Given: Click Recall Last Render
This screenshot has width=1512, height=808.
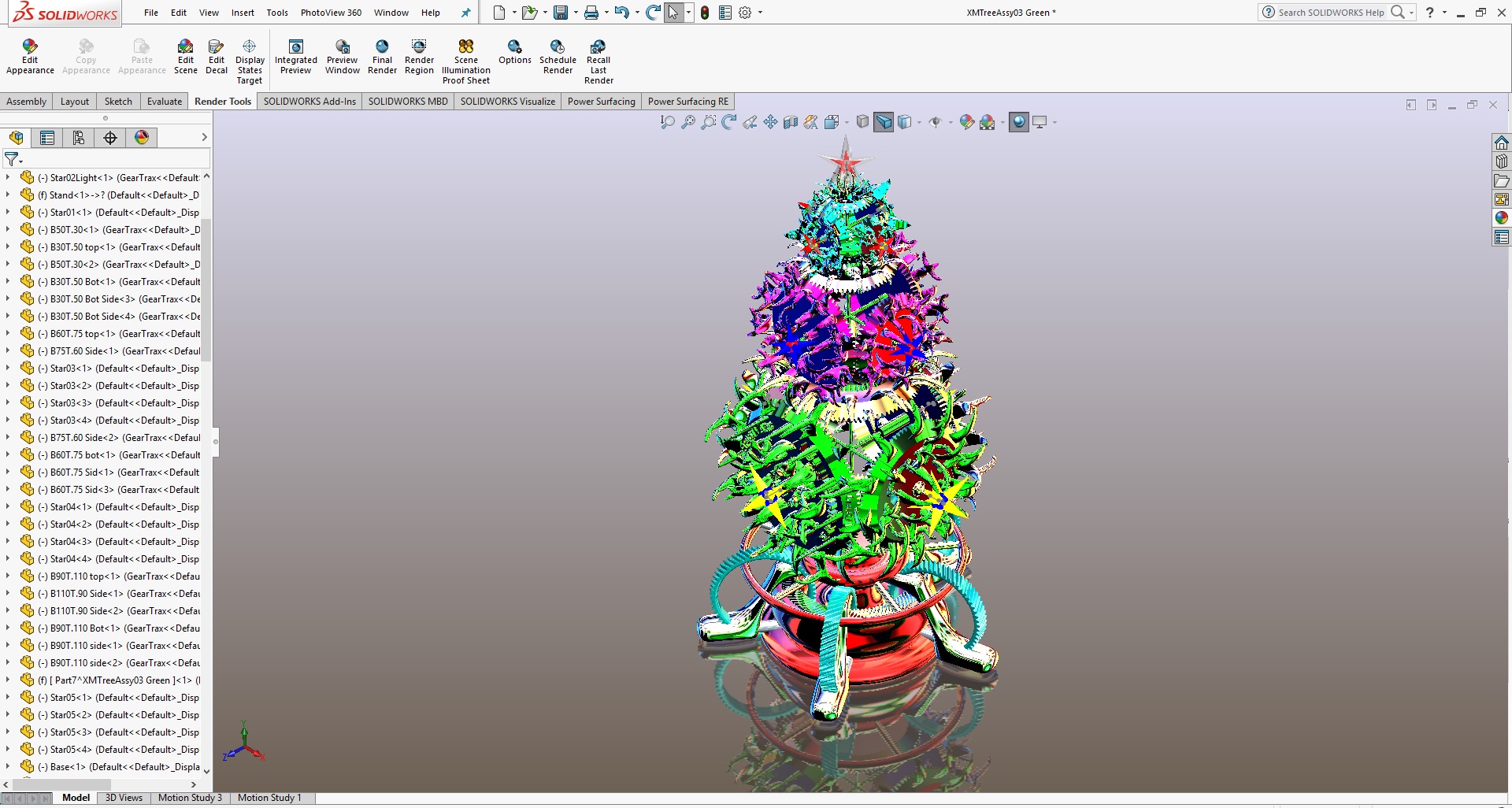Looking at the screenshot, I should [x=598, y=61].
